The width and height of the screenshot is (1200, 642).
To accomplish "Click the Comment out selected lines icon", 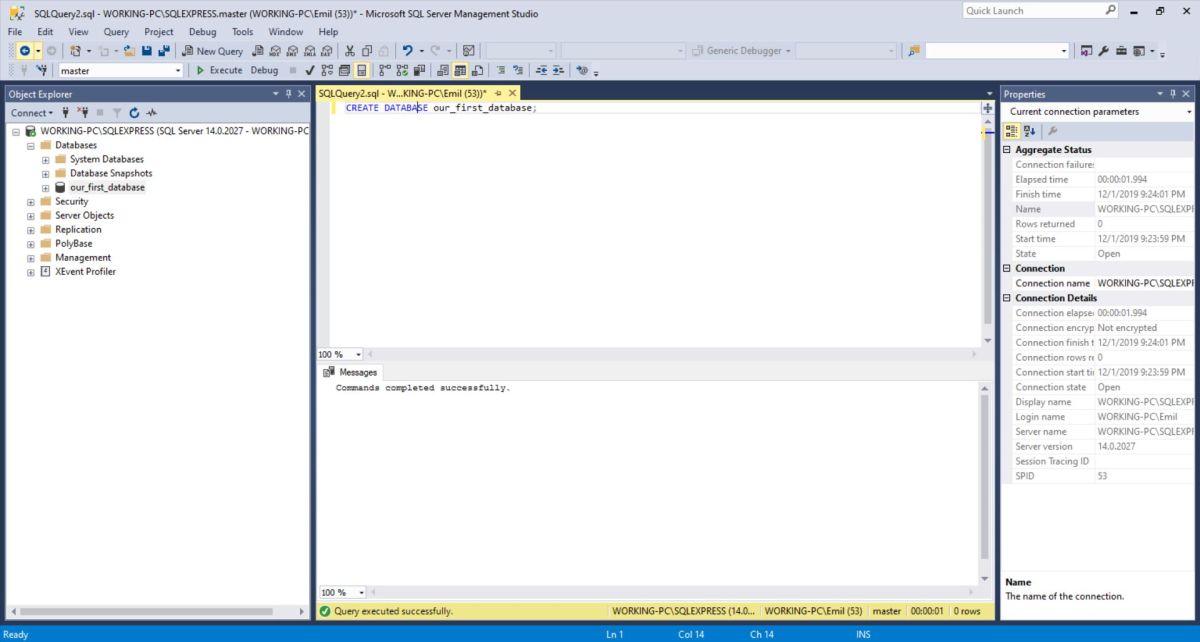I will click(500, 70).
